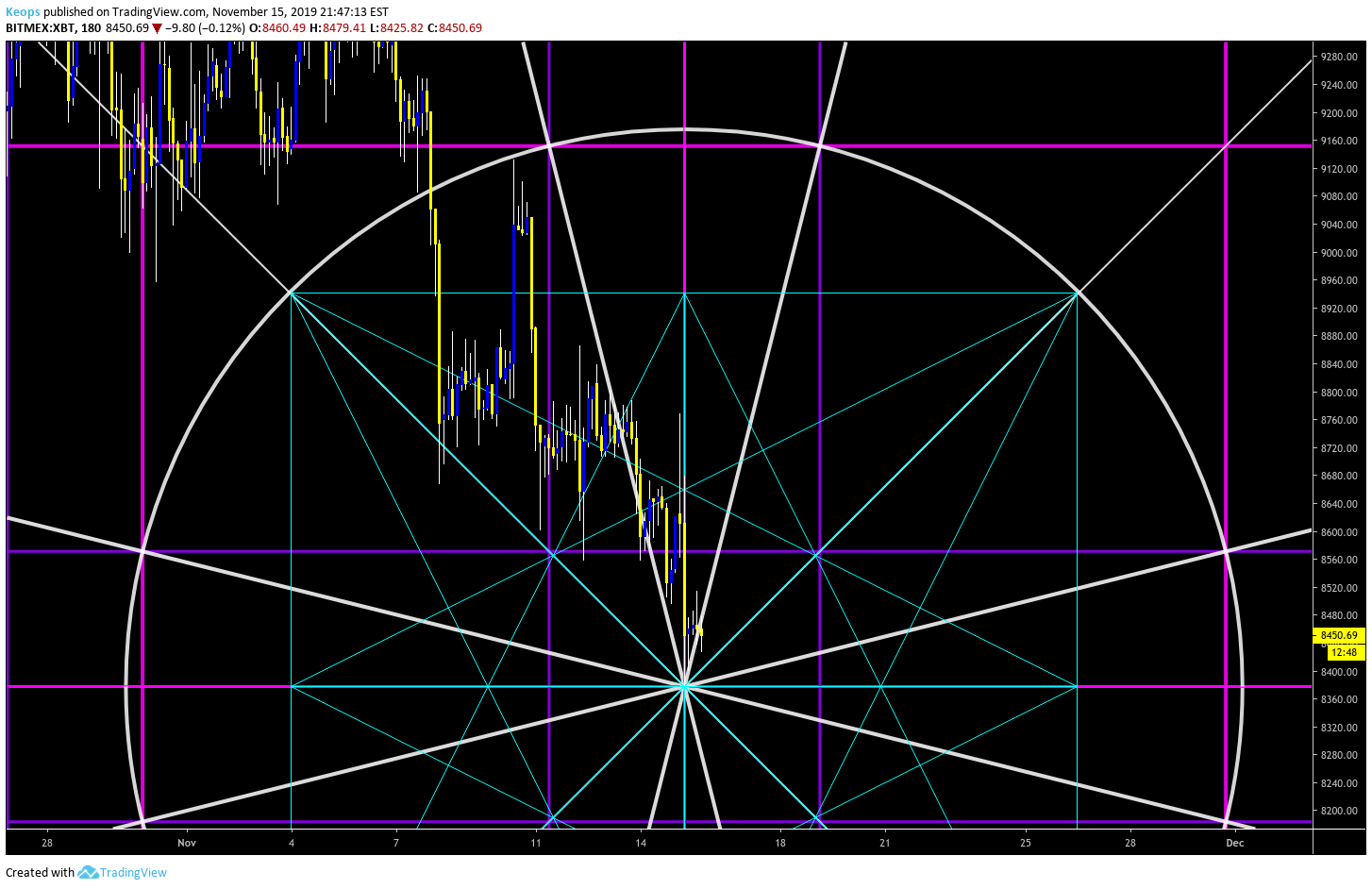Click the low value 8425.82

pos(402,27)
